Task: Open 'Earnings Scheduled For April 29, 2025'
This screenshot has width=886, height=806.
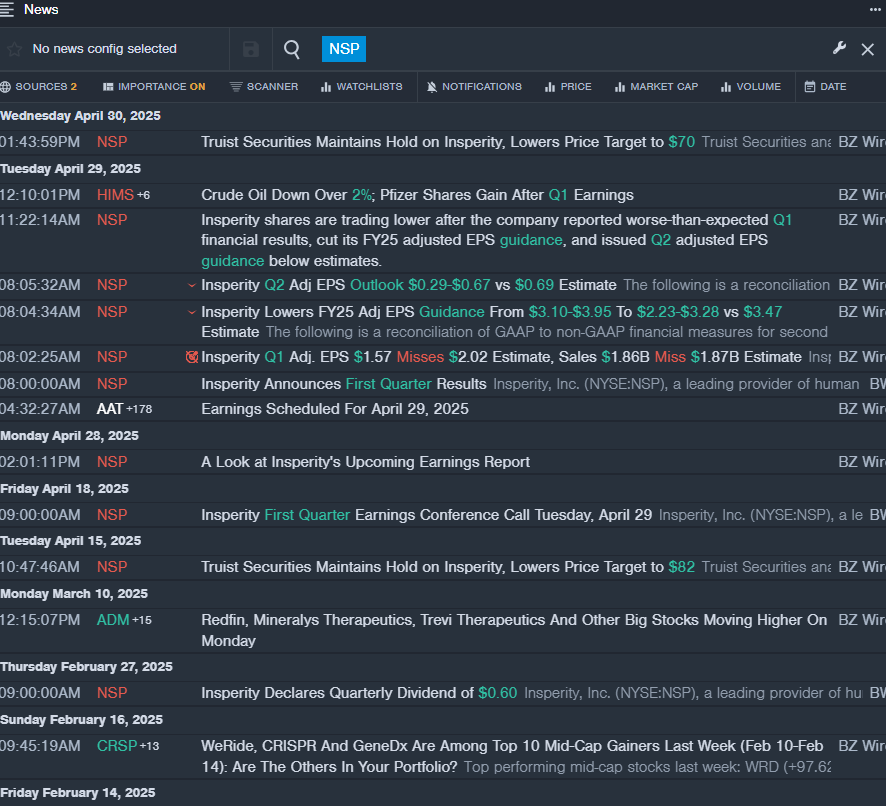Action: pos(335,409)
